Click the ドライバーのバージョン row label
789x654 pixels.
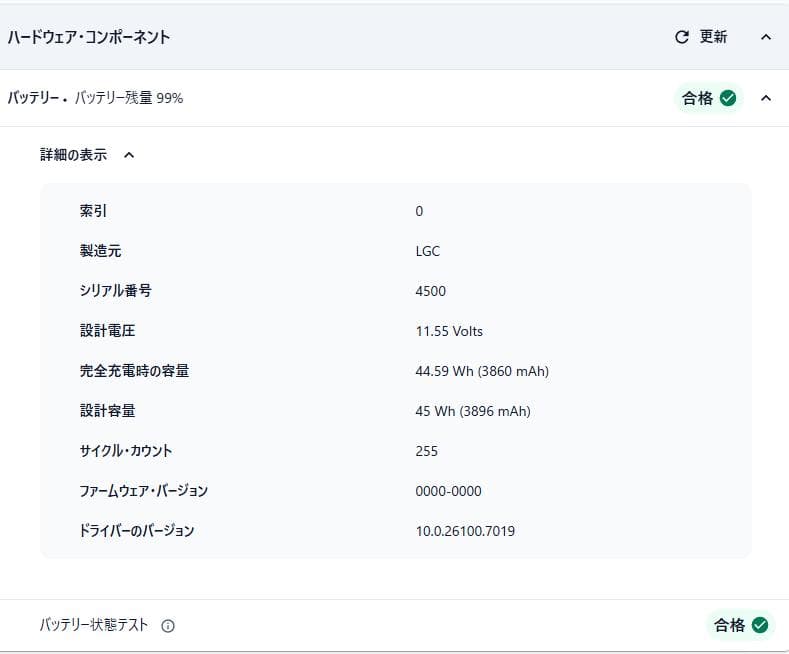(x=137, y=531)
